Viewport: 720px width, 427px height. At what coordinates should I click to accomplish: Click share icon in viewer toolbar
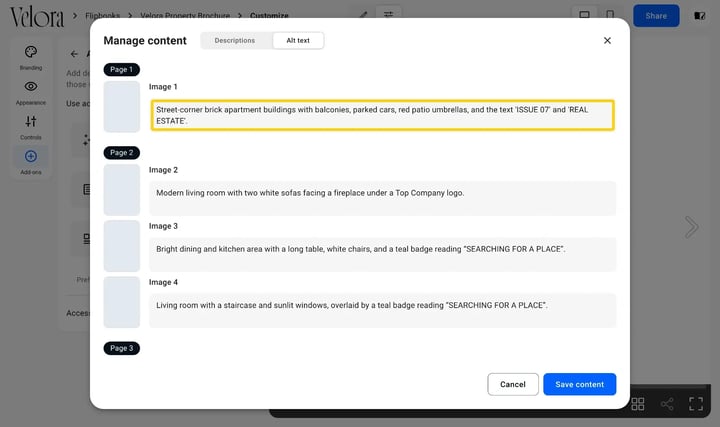667,404
